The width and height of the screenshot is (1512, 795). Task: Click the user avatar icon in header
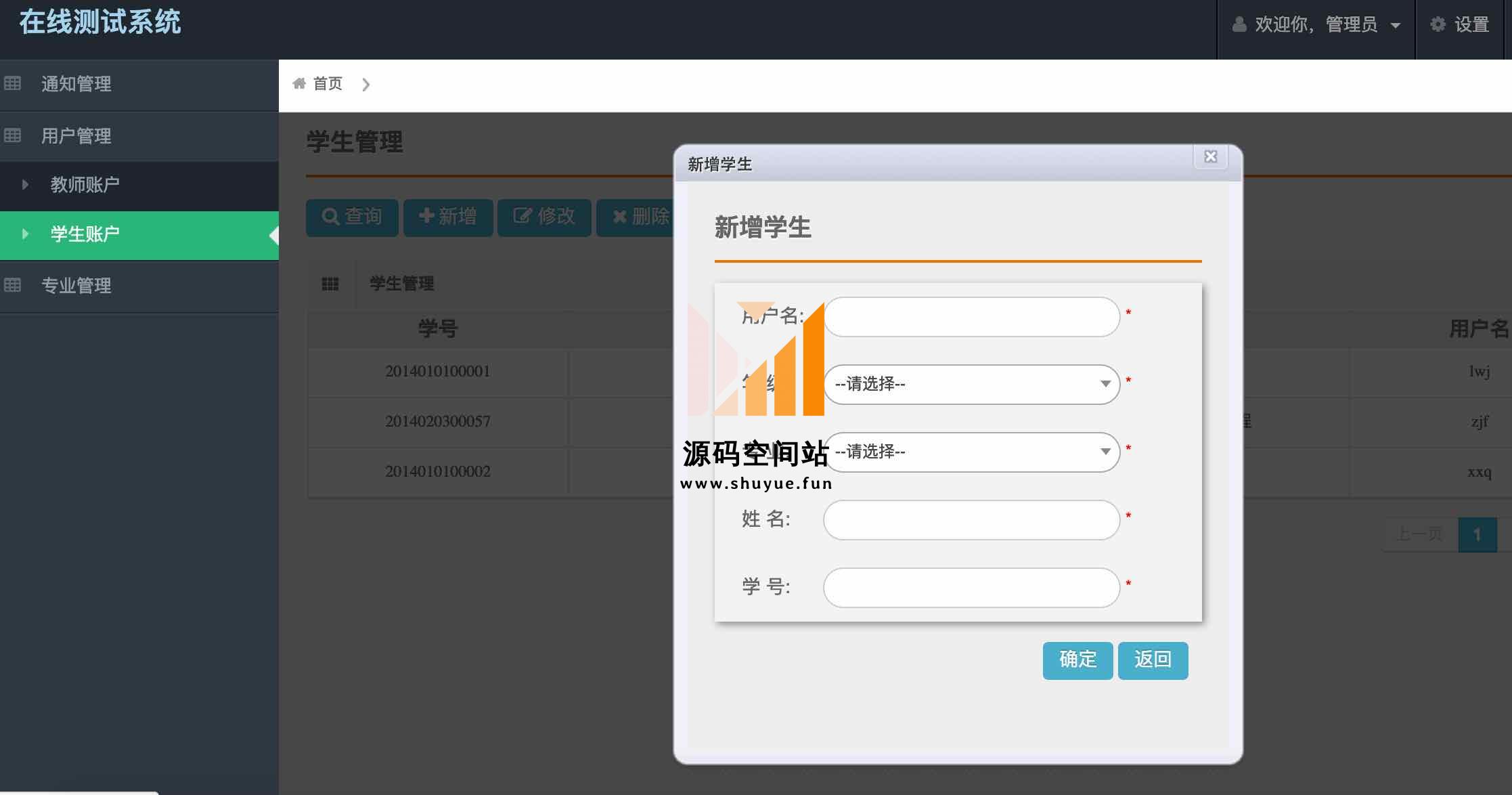[1239, 24]
